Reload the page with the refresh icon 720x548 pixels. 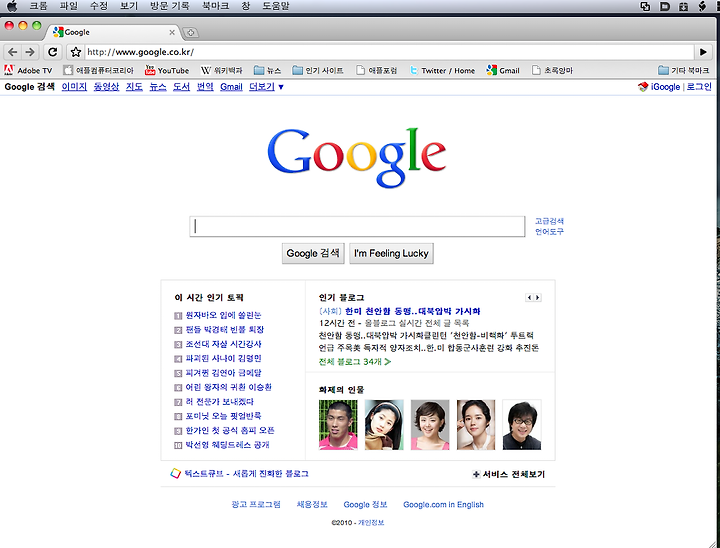click(53, 52)
